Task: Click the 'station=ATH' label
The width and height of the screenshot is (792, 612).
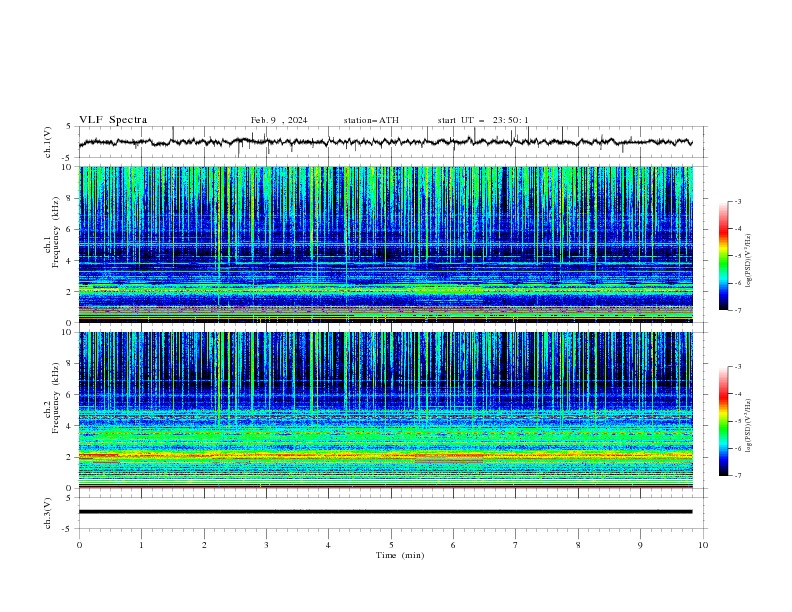Action: [371, 120]
